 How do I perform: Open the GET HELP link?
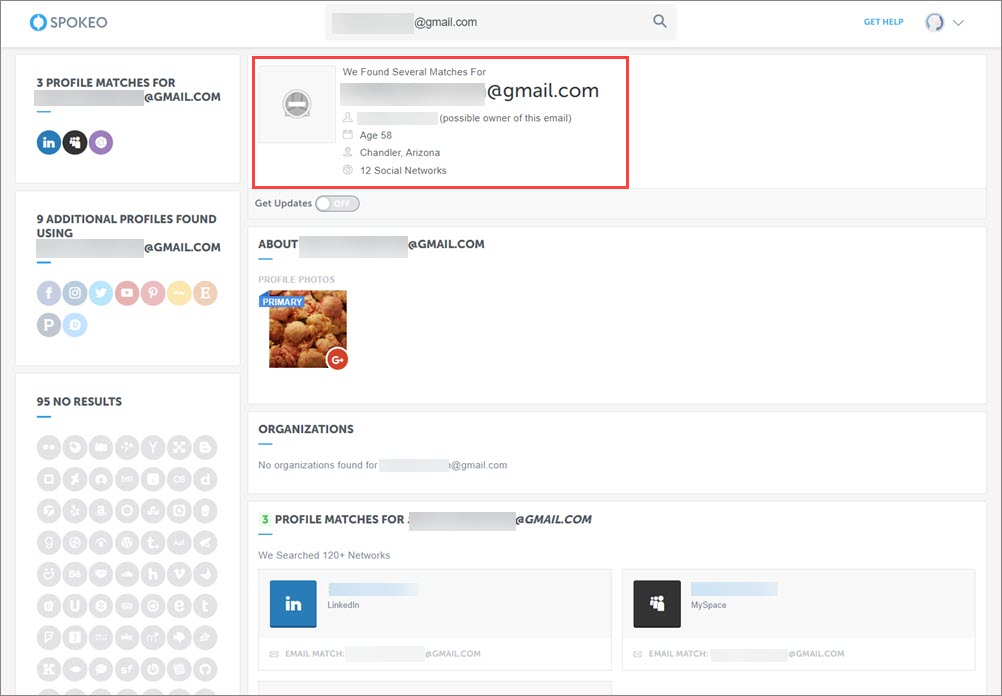(883, 22)
